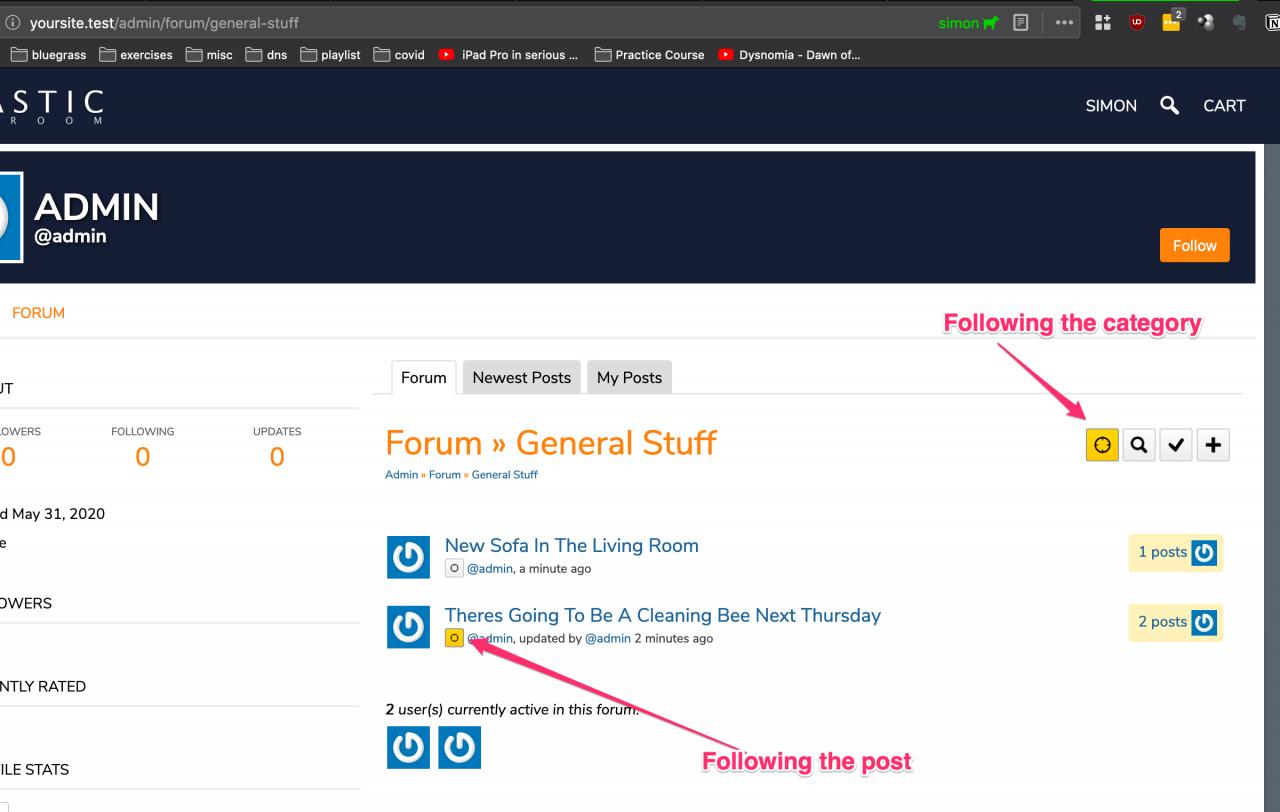Switch to the Newest Posts tab
The height and width of the screenshot is (812, 1280).
[521, 377]
